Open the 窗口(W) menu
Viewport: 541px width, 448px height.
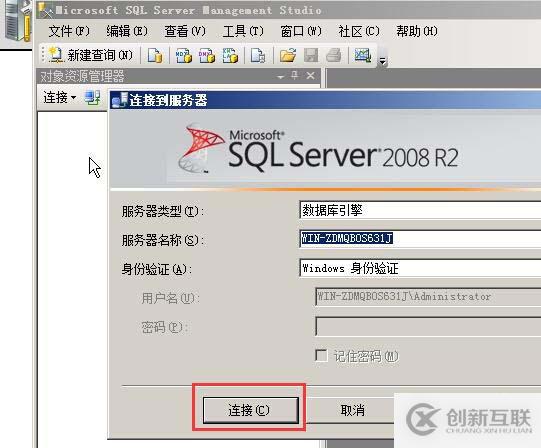(x=301, y=31)
